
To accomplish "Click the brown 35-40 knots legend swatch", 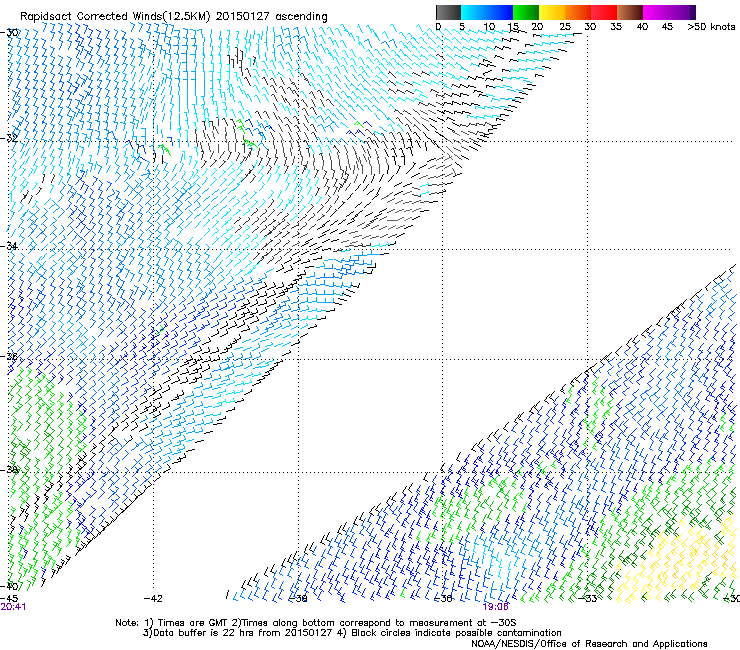I will click(x=630, y=12).
